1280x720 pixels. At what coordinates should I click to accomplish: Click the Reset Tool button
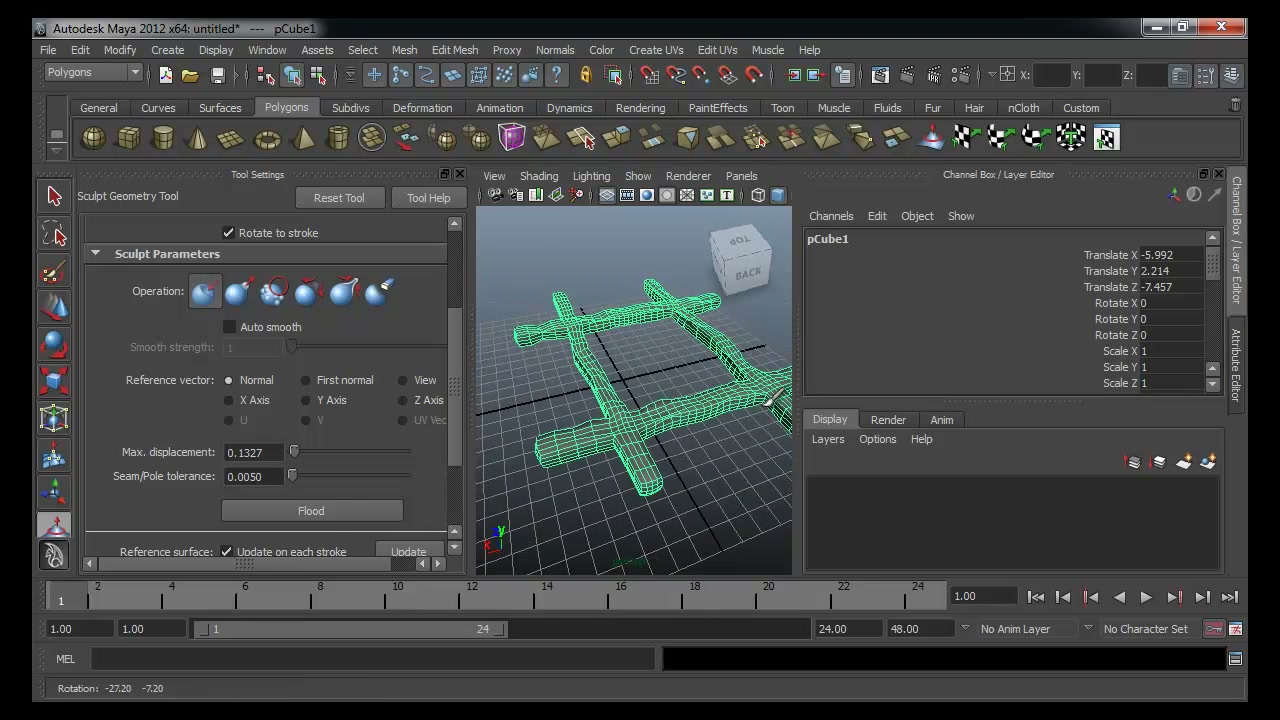pos(339,198)
